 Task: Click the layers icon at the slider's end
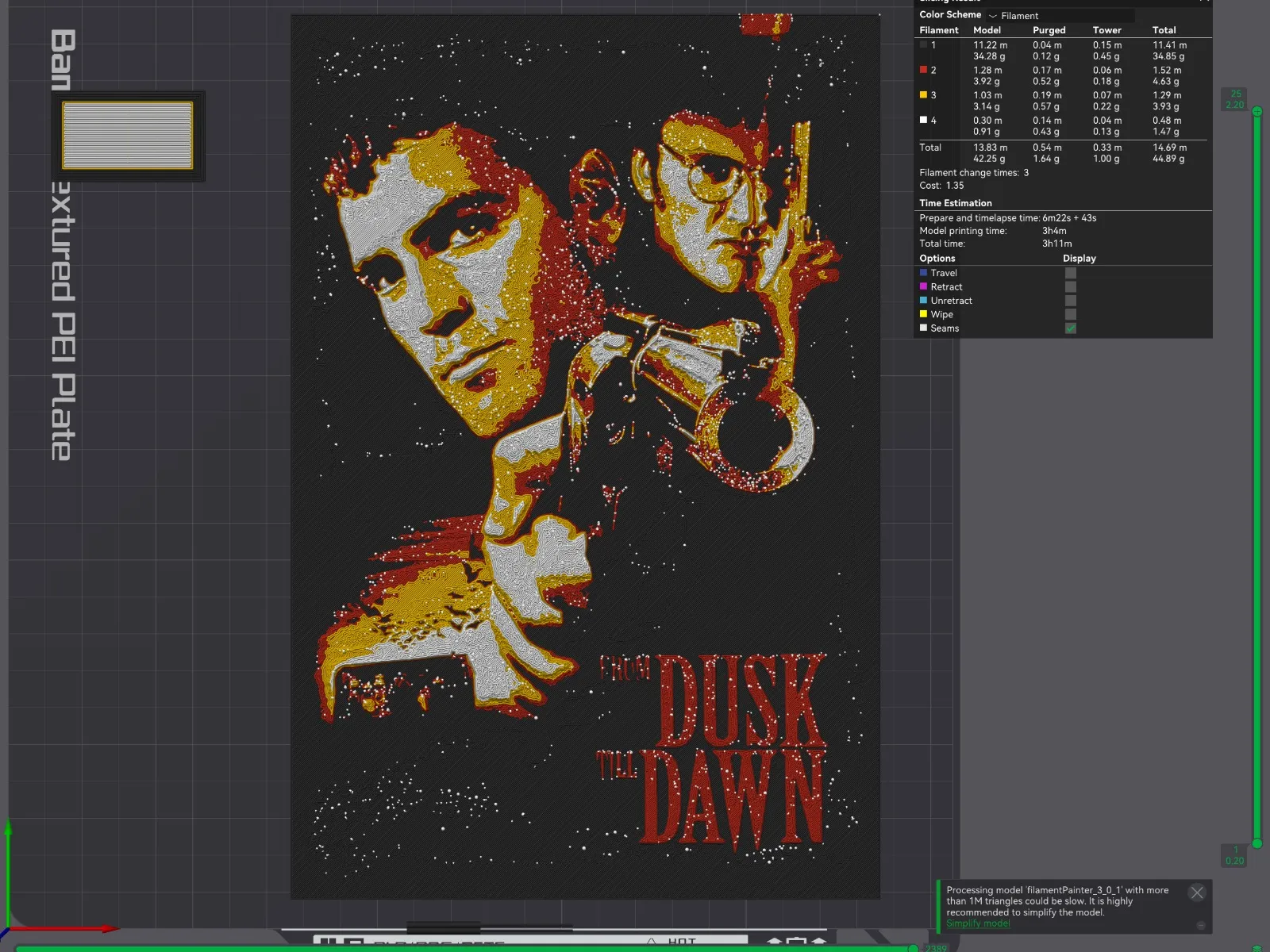pyautogui.click(x=1258, y=947)
